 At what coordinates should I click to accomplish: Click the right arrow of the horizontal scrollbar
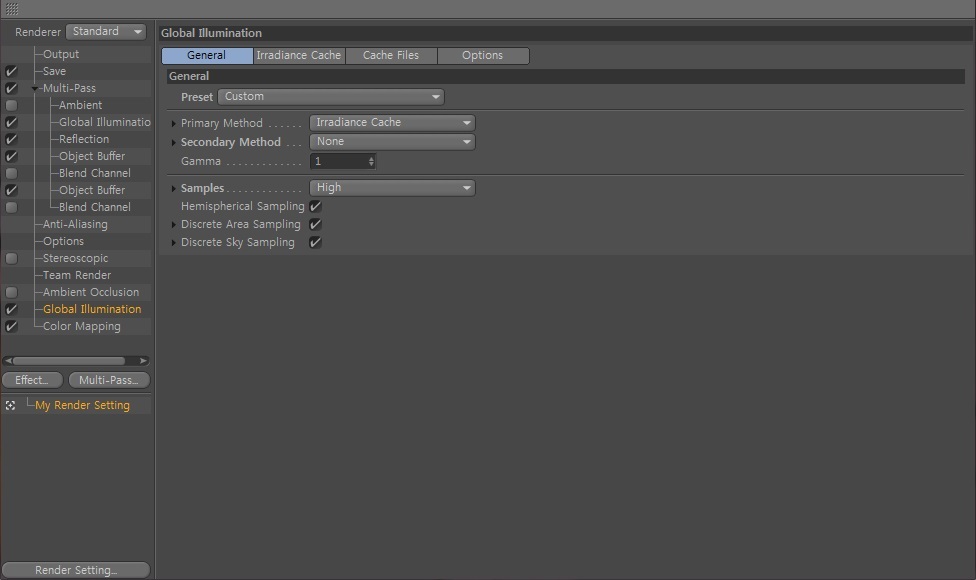(x=144, y=360)
